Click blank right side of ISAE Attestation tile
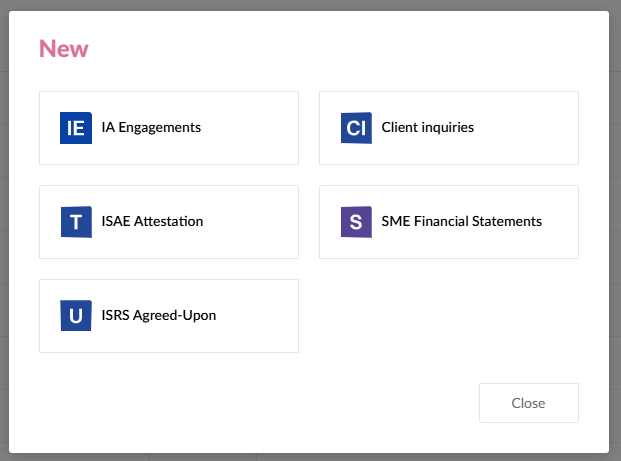 coord(258,222)
